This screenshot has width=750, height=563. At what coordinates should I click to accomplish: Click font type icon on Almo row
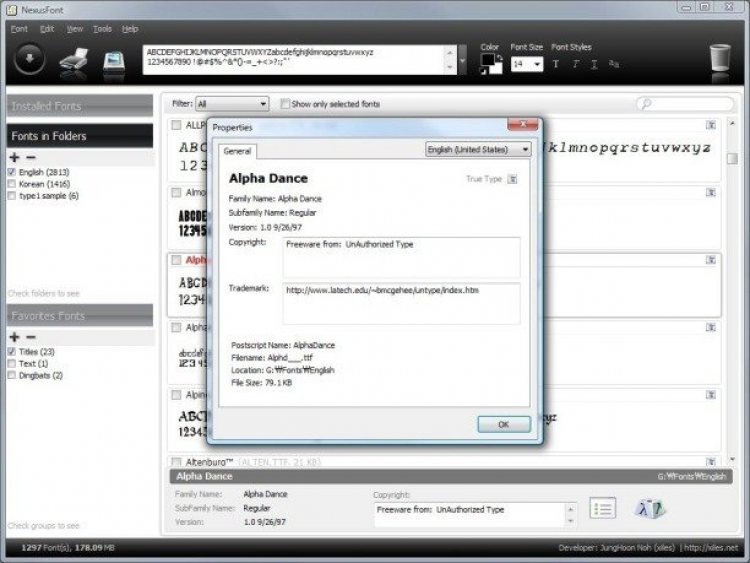pos(711,192)
